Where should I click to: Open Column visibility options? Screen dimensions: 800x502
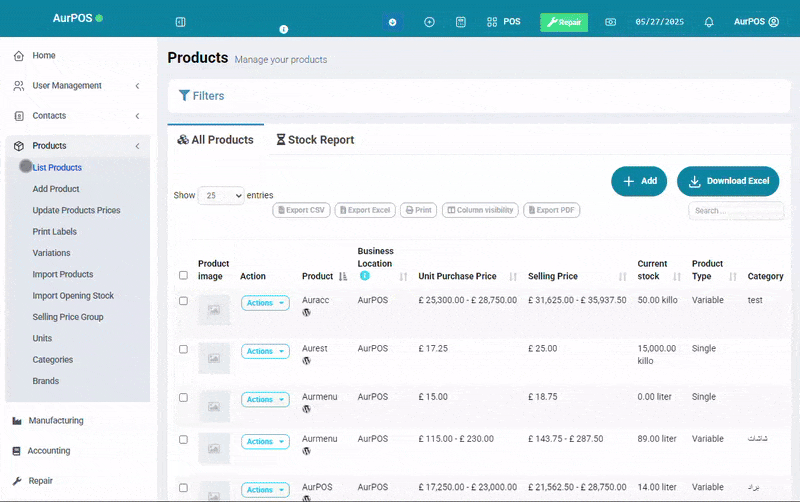coord(480,210)
